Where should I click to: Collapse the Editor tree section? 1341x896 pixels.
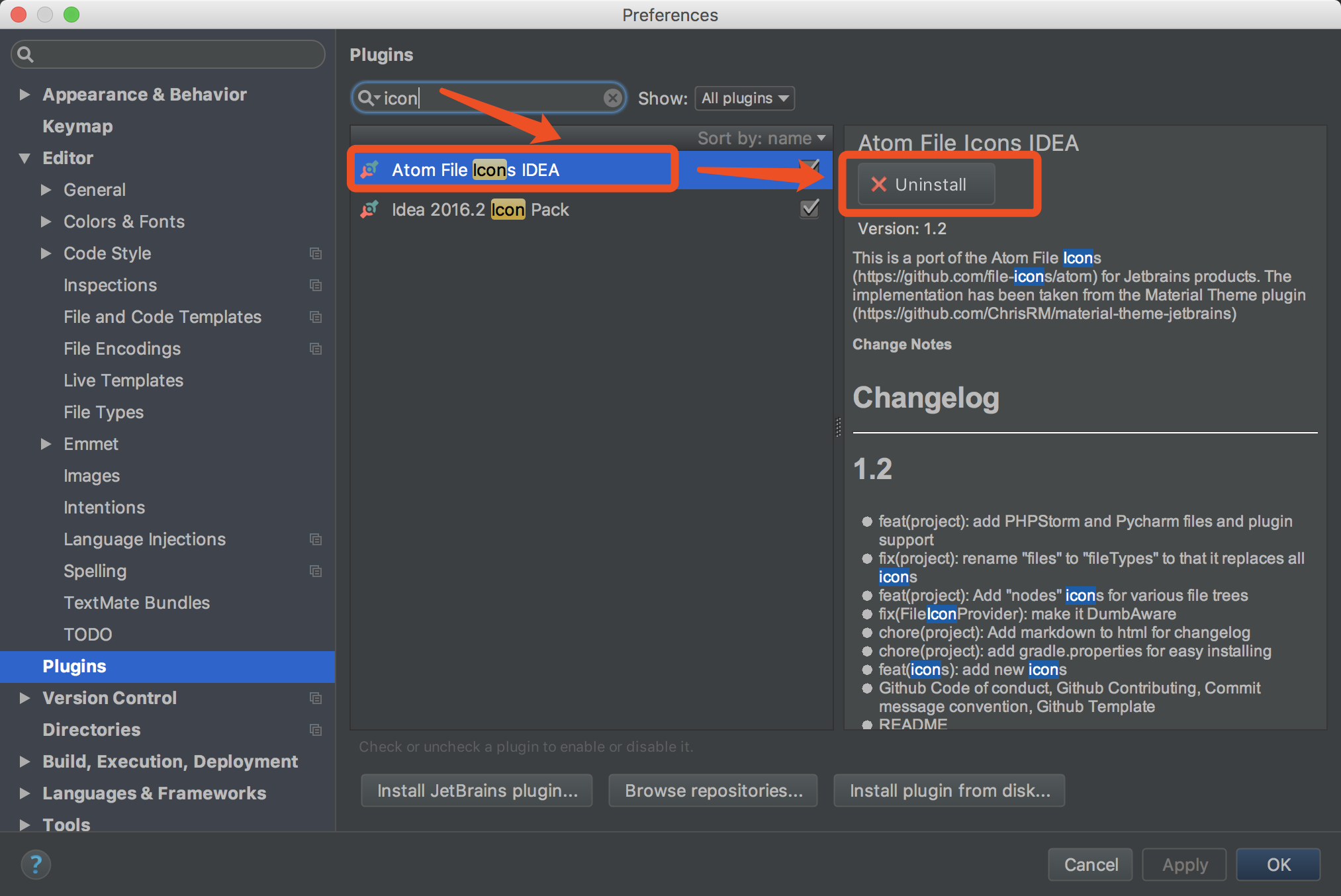pos(24,158)
